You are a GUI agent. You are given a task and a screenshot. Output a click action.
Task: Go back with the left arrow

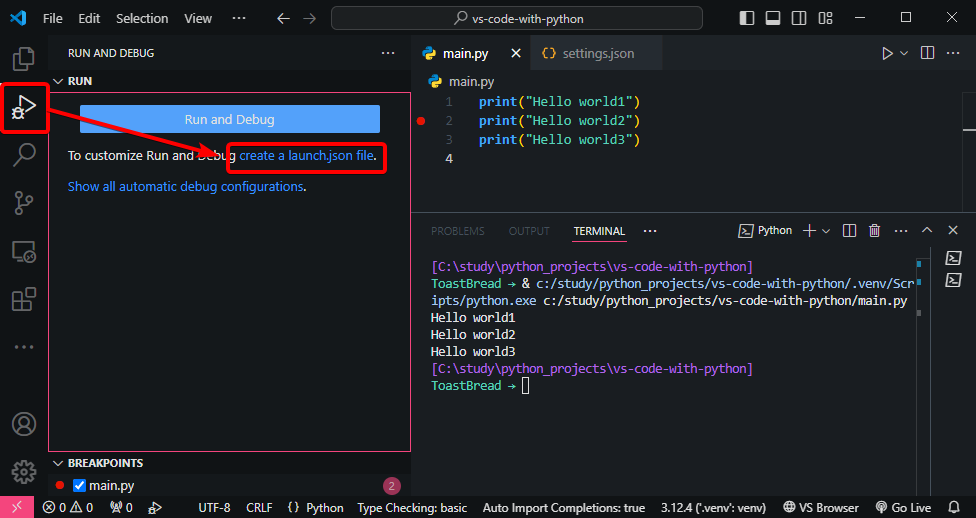pyautogui.click(x=283, y=19)
